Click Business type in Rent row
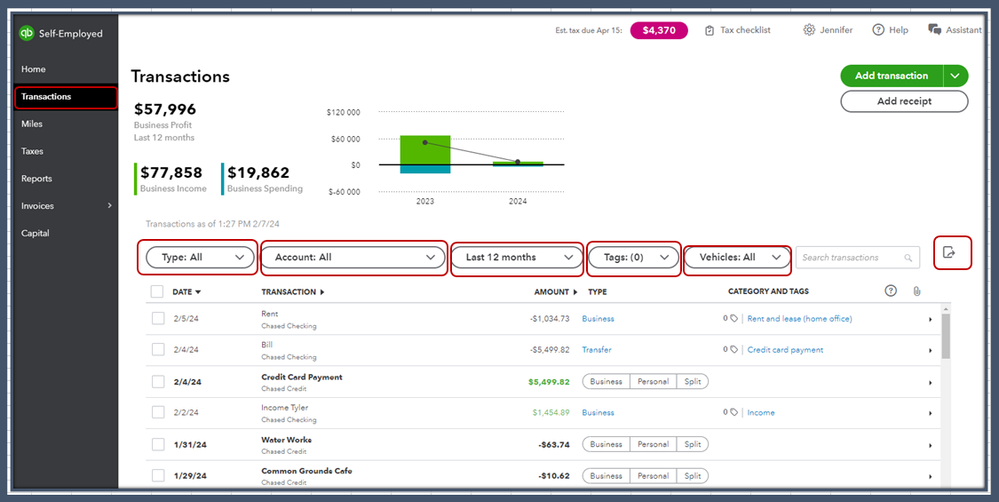 click(x=598, y=319)
